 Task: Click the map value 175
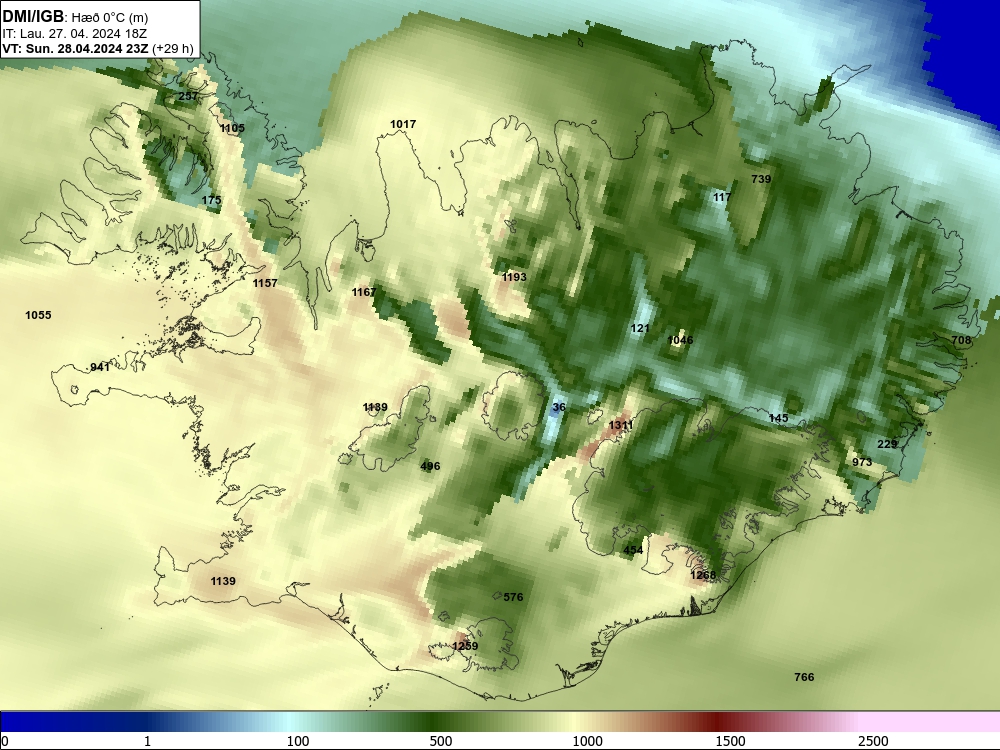point(211,200)
